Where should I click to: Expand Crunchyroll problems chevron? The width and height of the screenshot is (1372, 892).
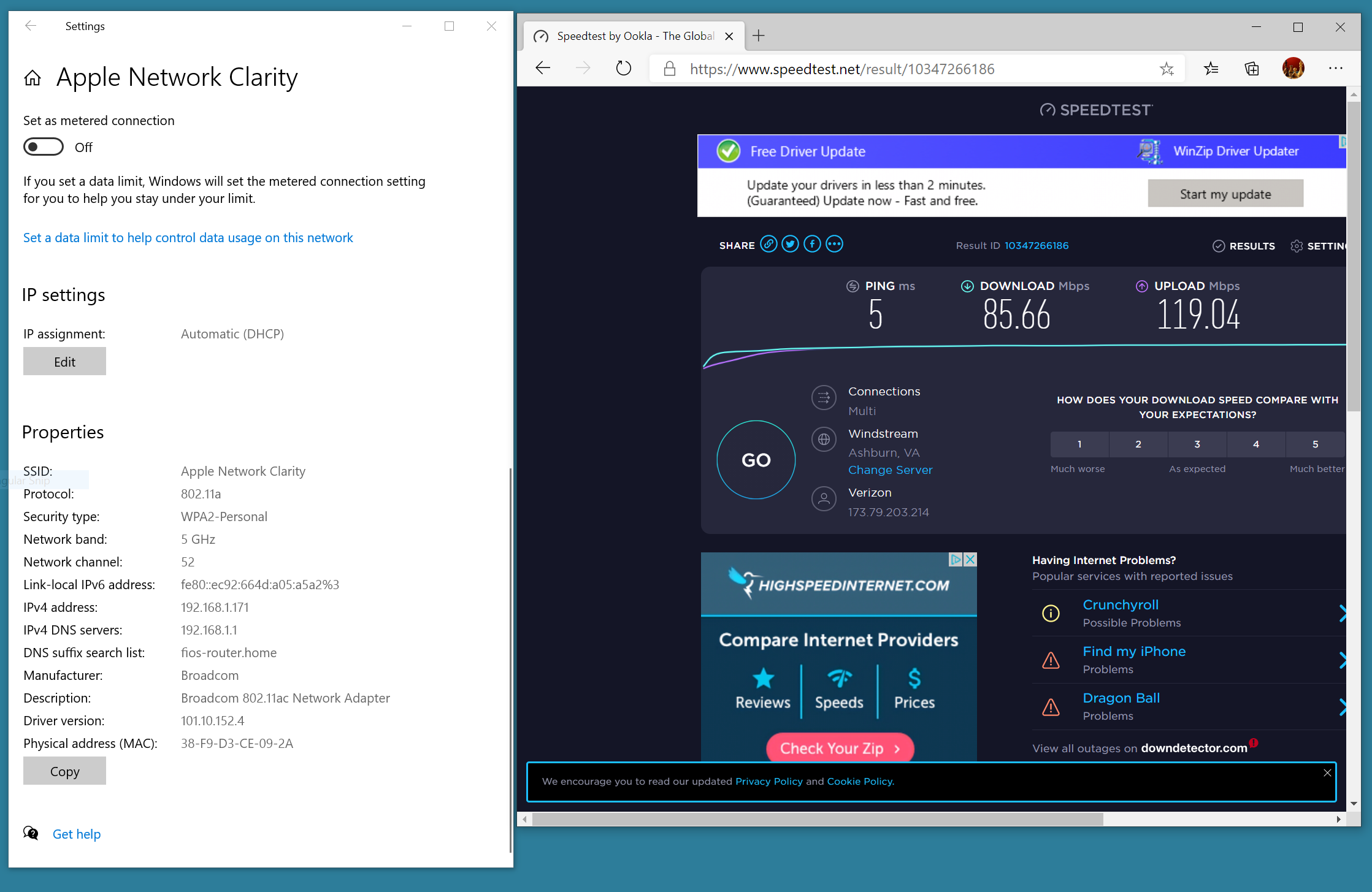[x=1341, y=613]
